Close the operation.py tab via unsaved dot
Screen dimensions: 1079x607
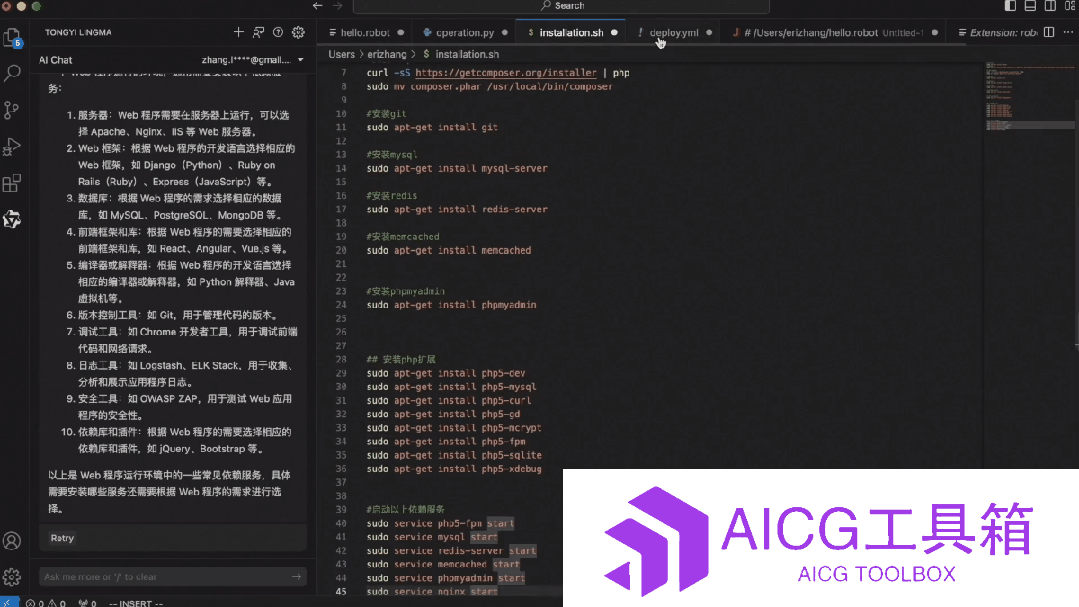(x=504, y=32)
